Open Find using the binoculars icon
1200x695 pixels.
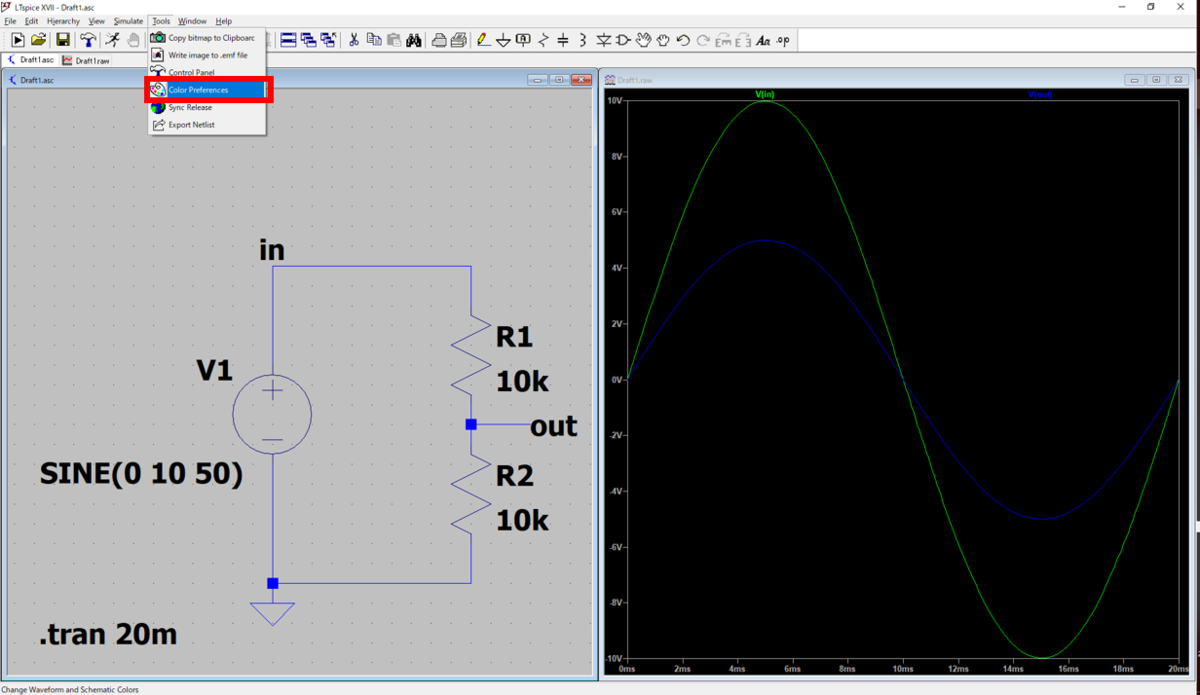[x=412, y=40]
